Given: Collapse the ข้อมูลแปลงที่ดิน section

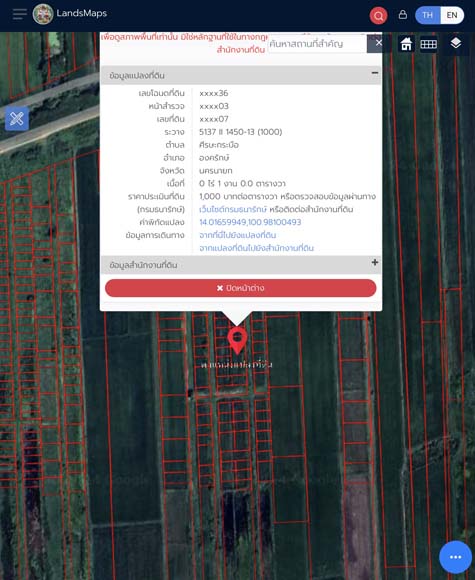Looking at the screenshot, I should click(375, 73).
